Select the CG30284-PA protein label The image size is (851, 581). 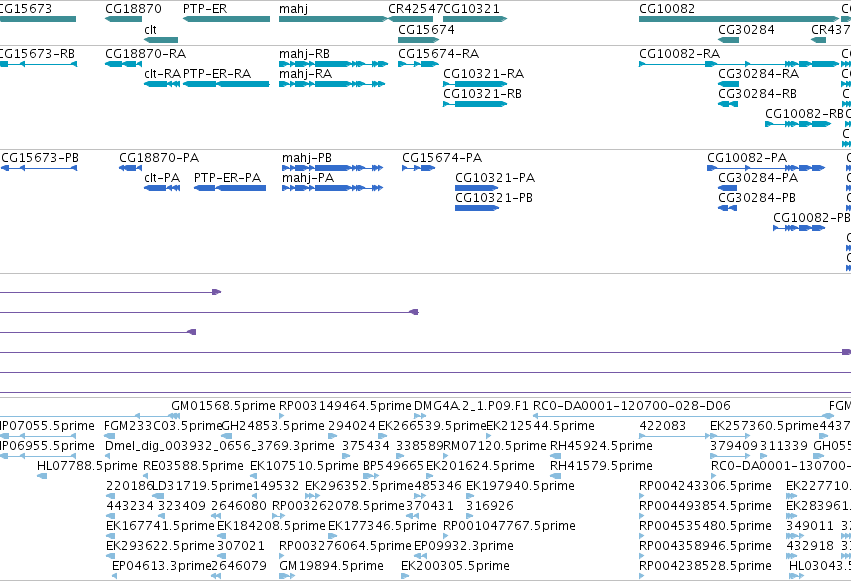click(x=758, y=178)
